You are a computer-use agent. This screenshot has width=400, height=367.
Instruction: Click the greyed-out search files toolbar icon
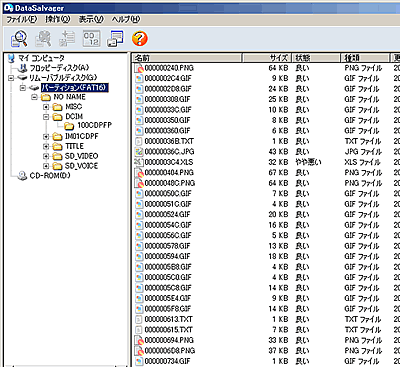(x=43, y=38)
